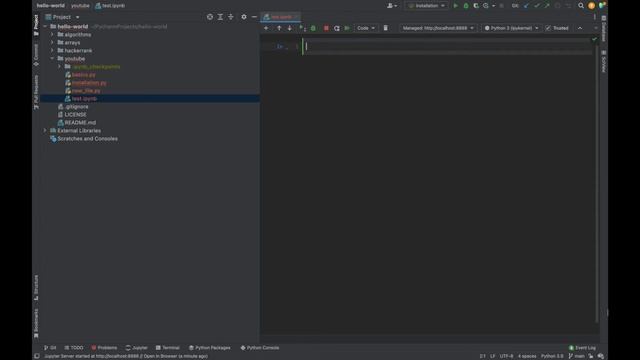
Task: Open Installation run configuration dropdown
Action: point(427,6)
